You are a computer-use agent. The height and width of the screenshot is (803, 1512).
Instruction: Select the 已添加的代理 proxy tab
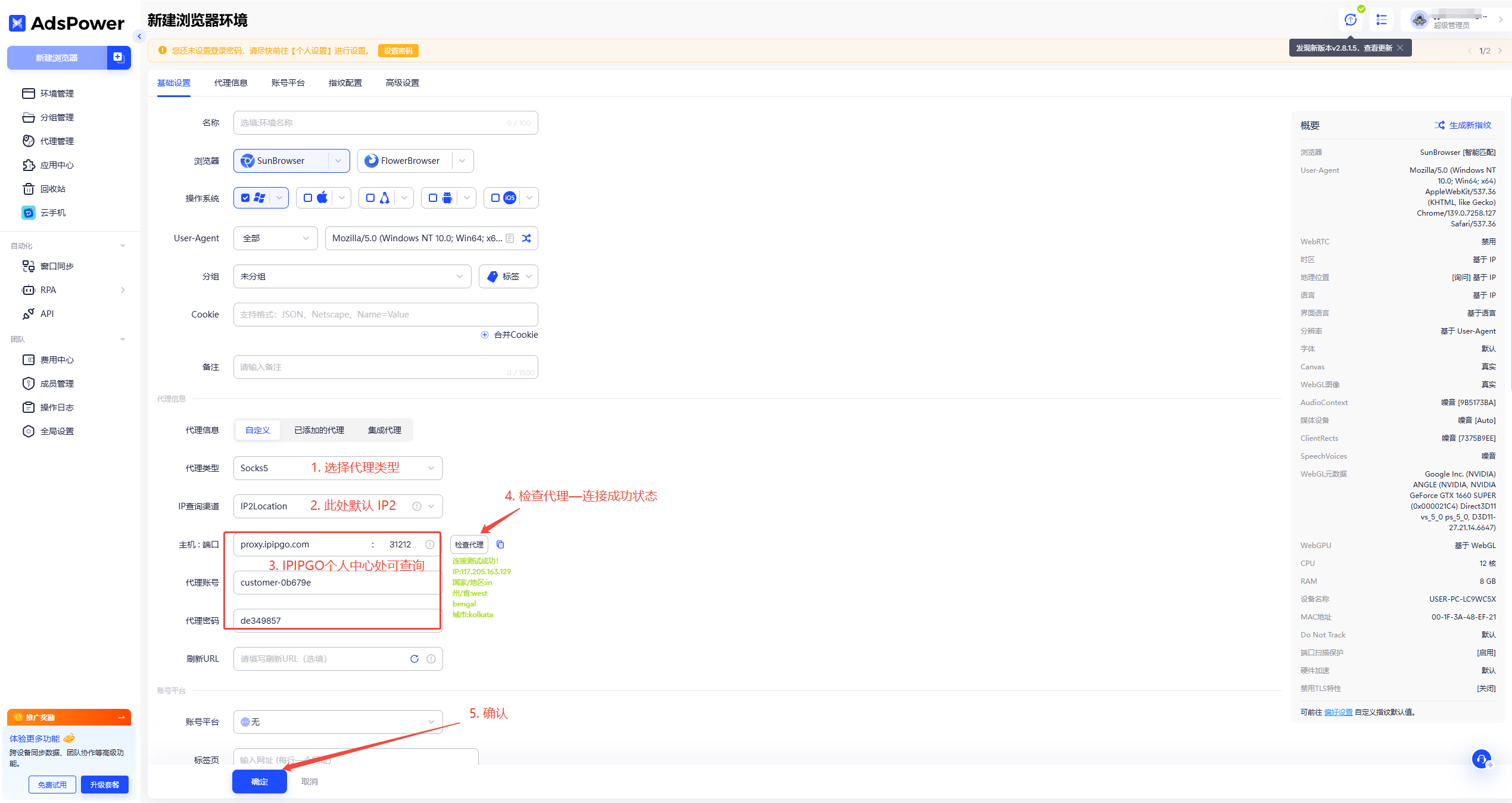[x=319, y=430]
